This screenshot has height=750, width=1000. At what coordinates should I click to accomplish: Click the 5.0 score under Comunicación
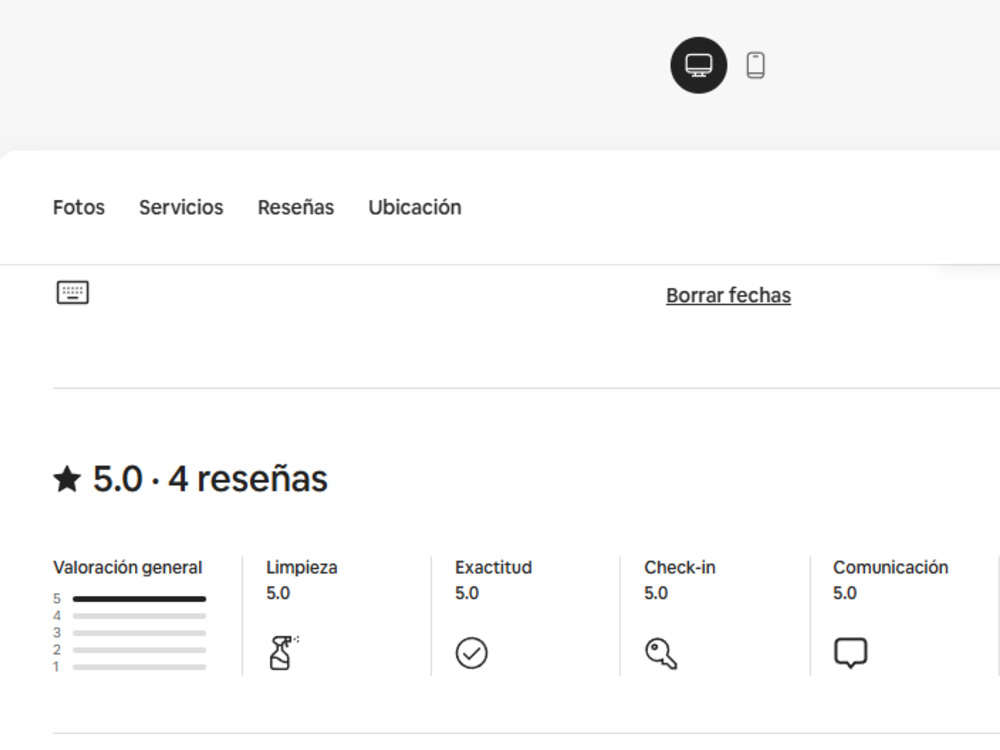(x=844, y=593)
